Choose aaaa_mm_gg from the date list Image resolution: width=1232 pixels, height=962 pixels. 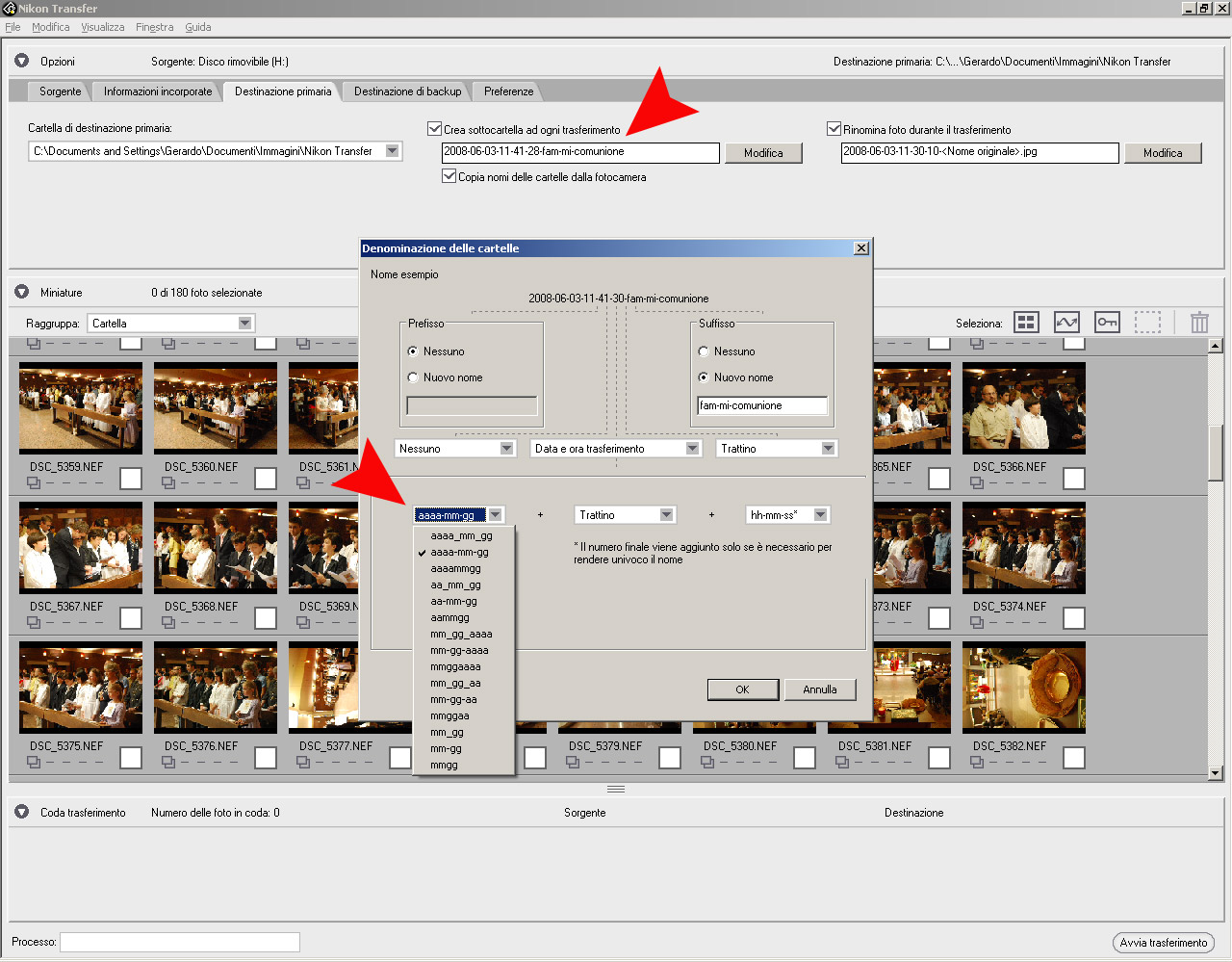pyautogui.click(x=462, y=535)
